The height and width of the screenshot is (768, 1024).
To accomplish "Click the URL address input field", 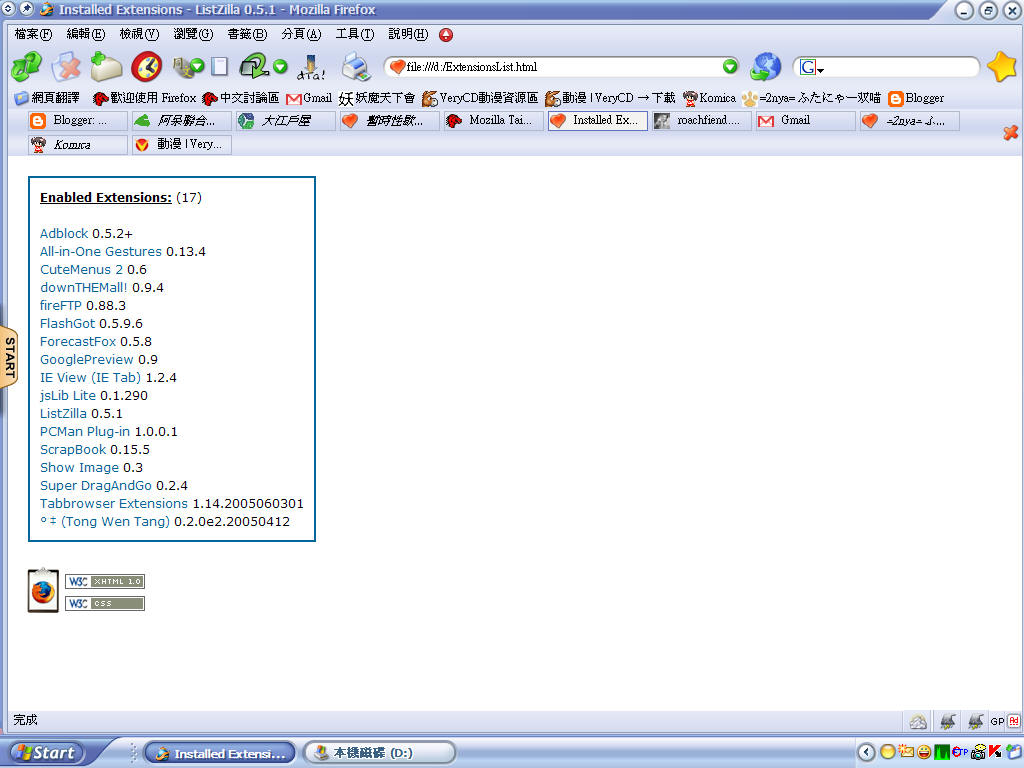I will click(560, 67).
